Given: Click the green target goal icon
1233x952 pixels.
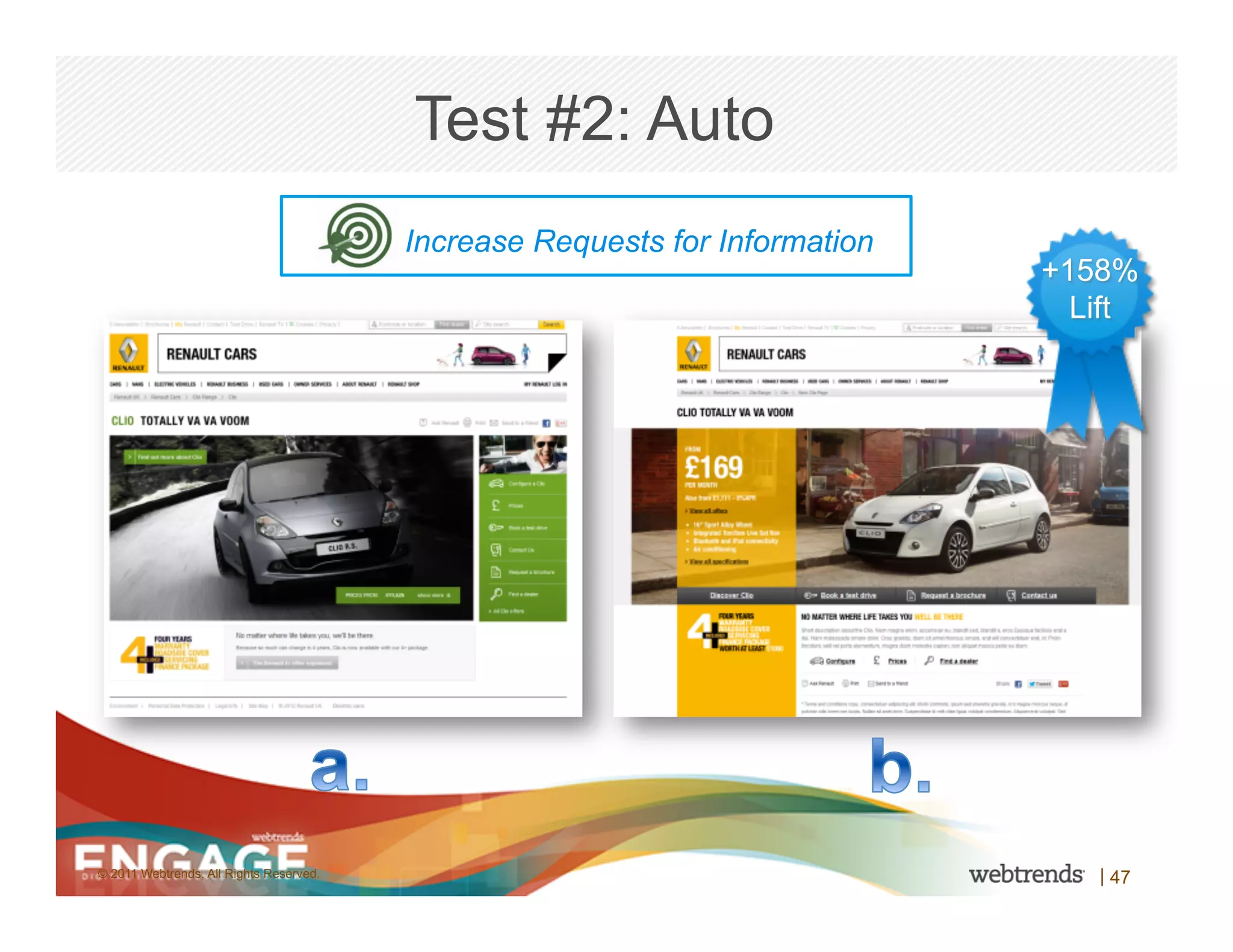Looking at the screenshot, I should tap(356, 235).
